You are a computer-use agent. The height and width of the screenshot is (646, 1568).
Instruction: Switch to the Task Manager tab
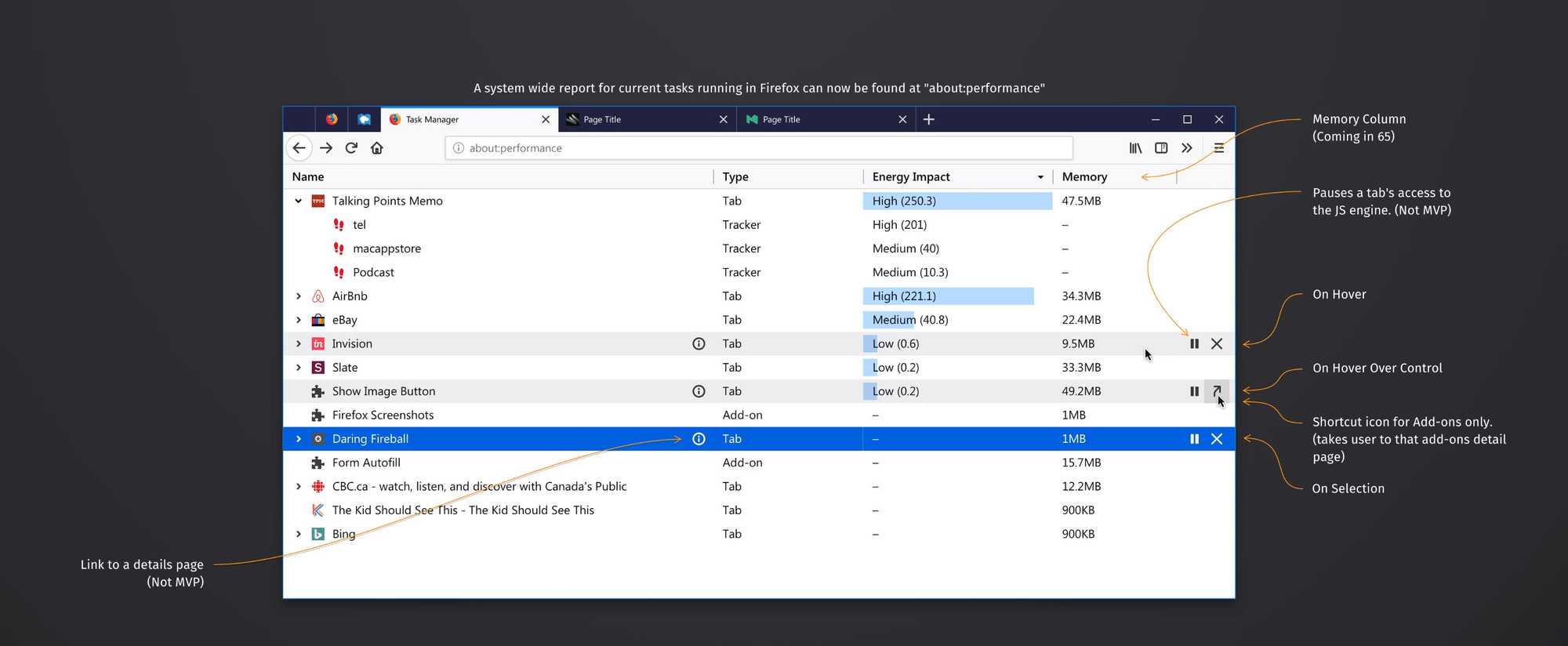click(x=470, y=119)
